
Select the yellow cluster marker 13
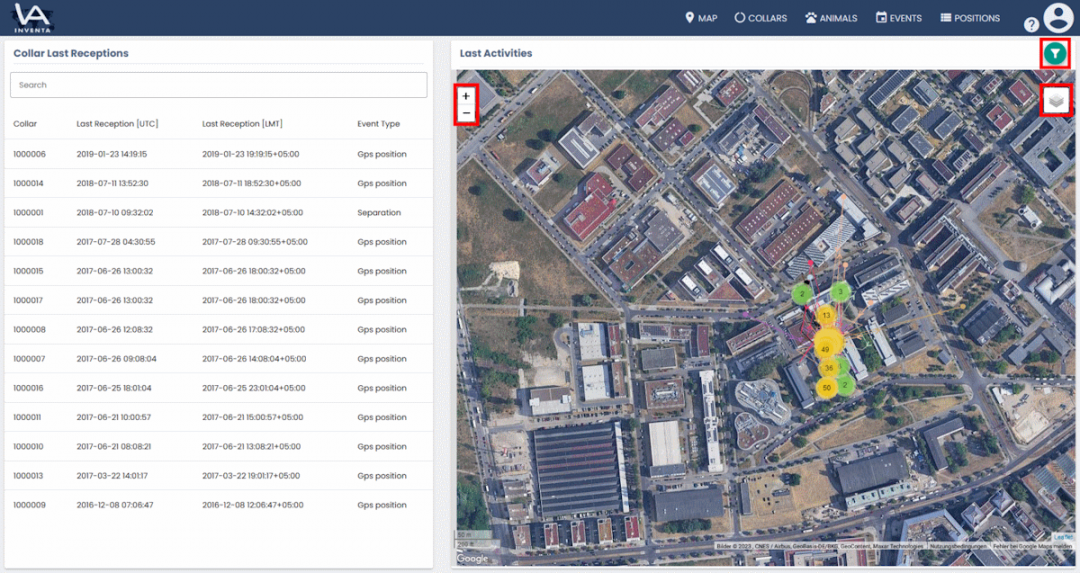click(826, 315)
